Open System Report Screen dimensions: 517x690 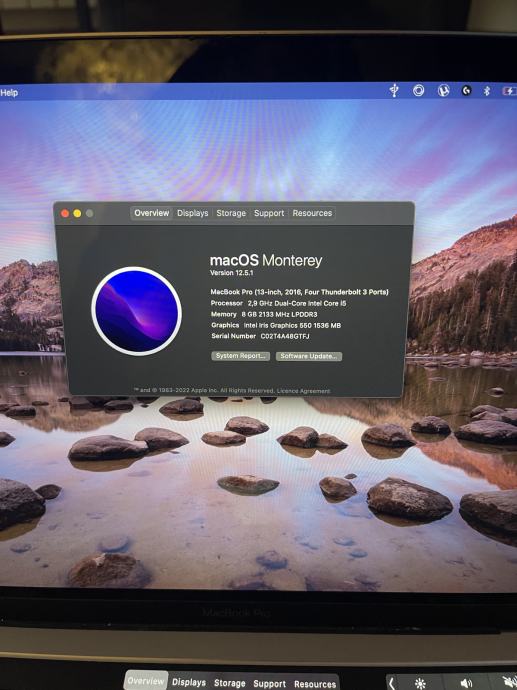click(240, 356)
